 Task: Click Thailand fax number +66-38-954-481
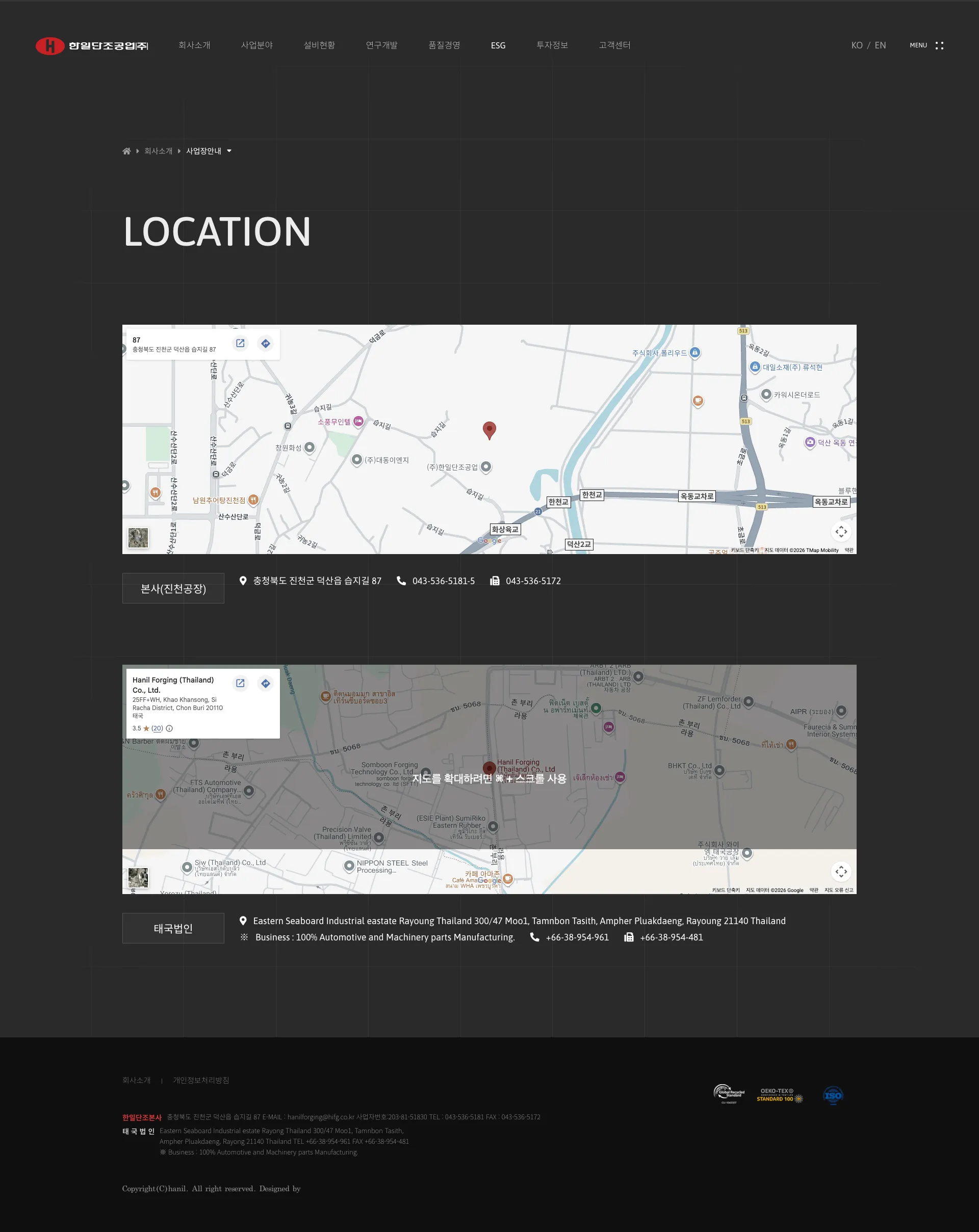tap(672, 937)
